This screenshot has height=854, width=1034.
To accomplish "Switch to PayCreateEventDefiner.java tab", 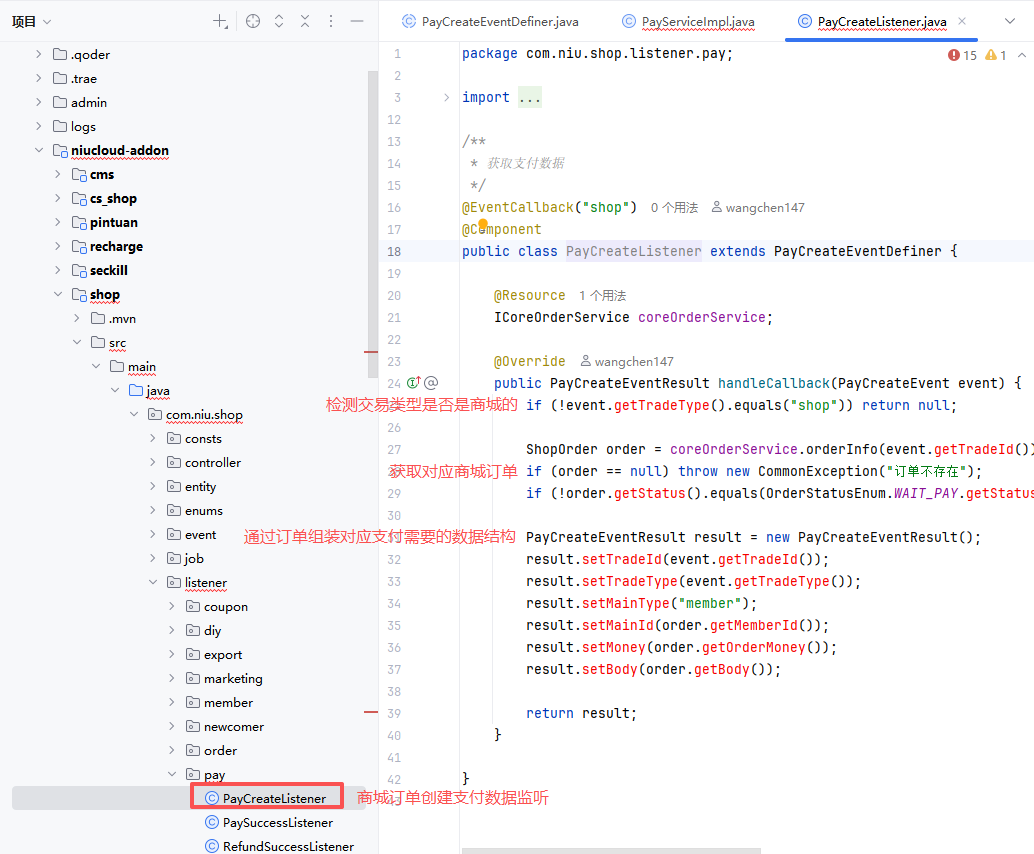I will pyautogui.click(x=490, y=21).
